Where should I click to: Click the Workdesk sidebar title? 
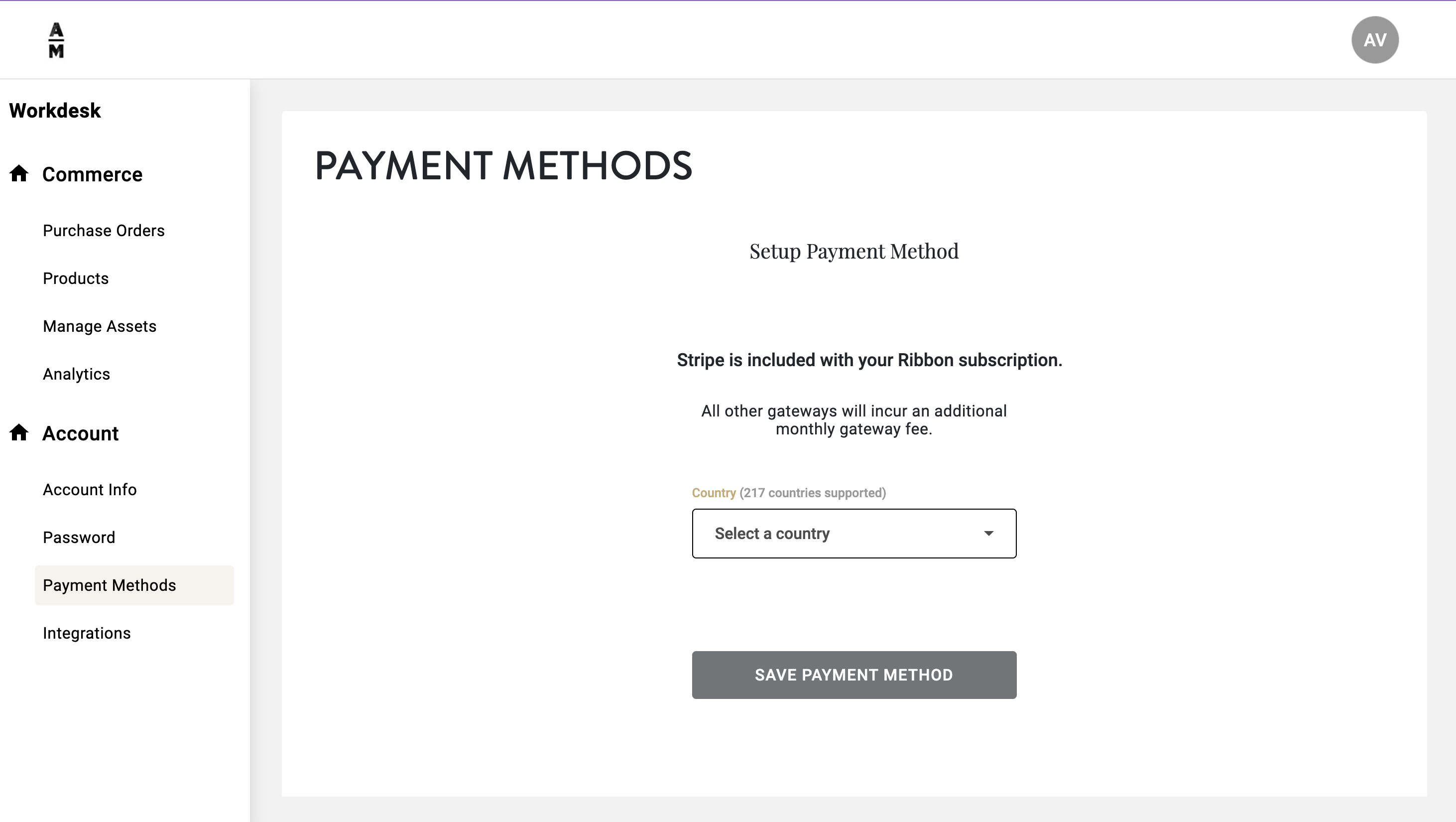coord(55,110)
